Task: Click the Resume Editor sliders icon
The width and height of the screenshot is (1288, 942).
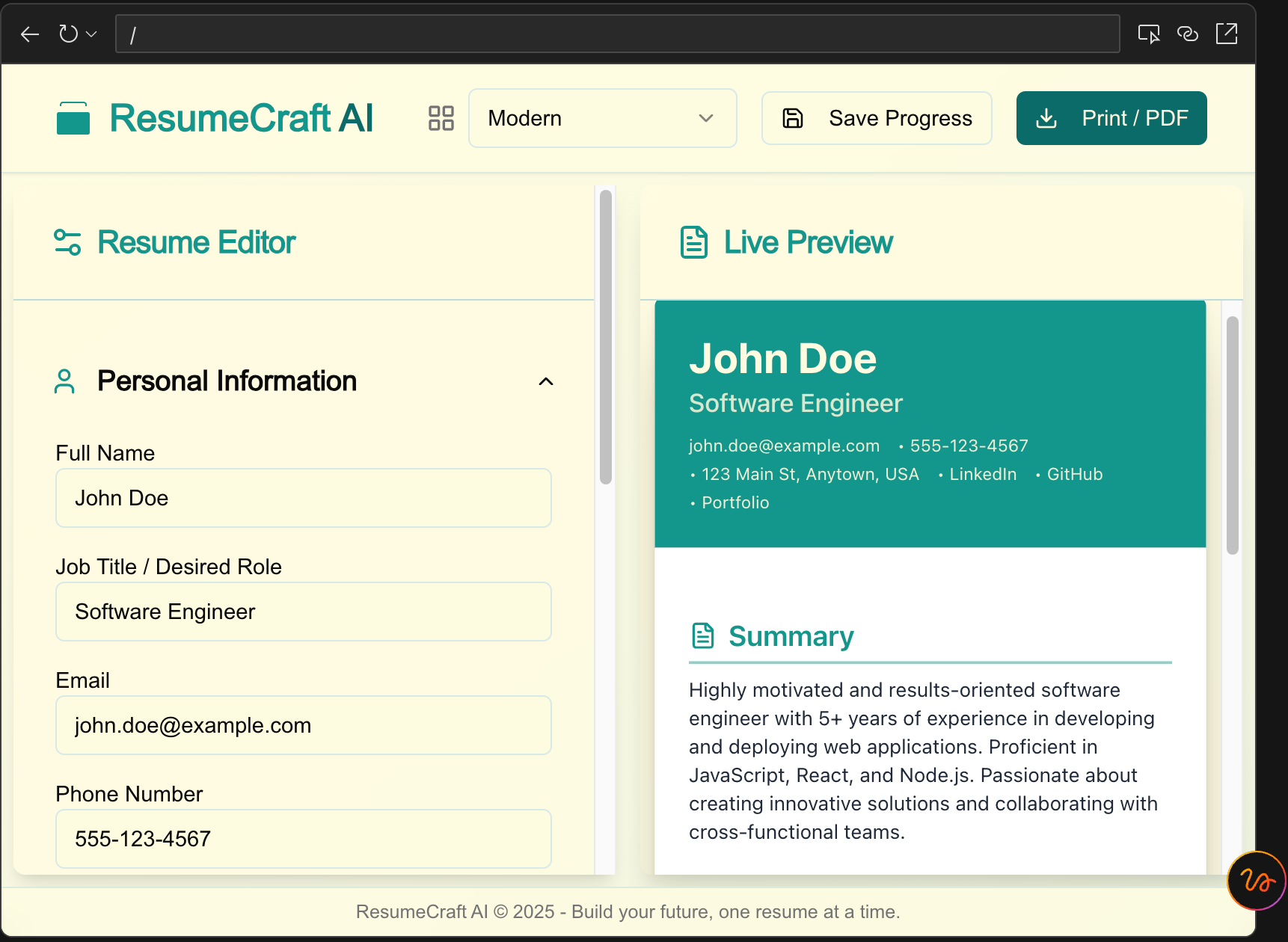Action: (x=67, y=242)
